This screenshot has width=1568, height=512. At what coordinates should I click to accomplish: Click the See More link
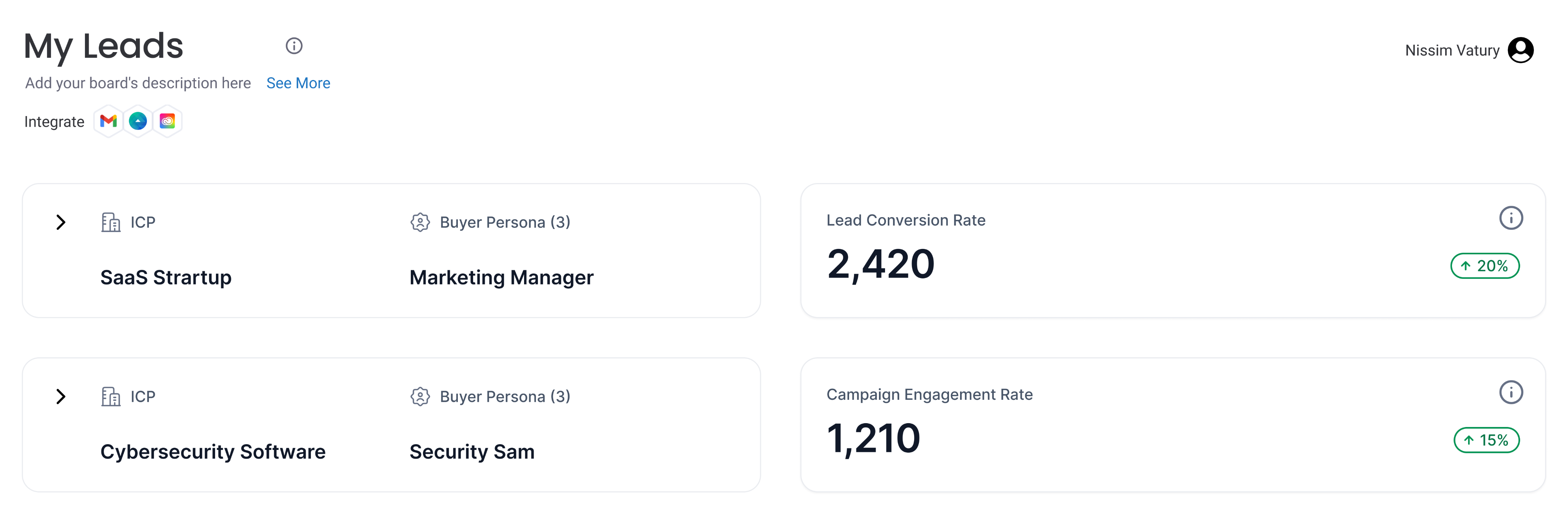click(x=298, y=83)
